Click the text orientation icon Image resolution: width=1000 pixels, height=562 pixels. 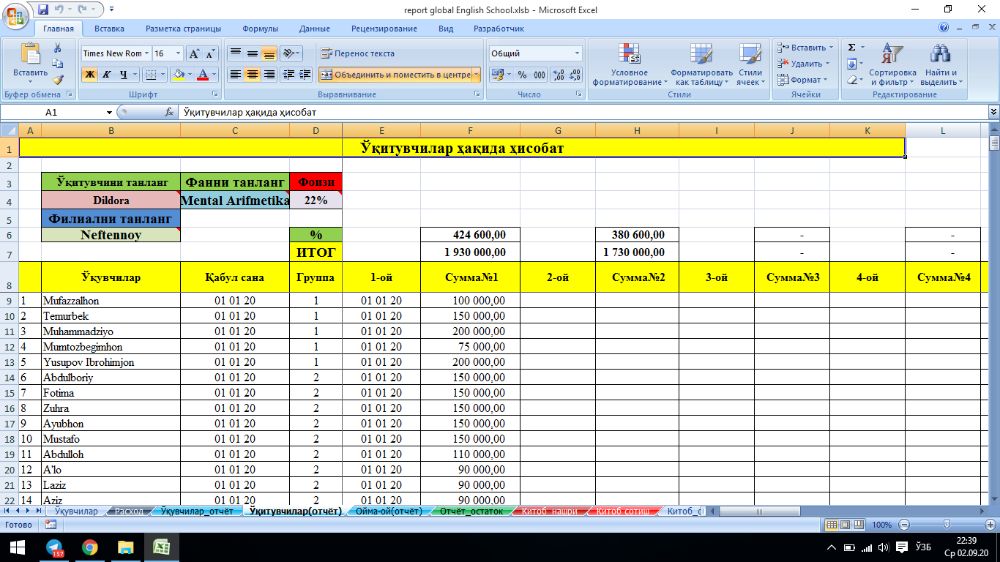point(290,54)
